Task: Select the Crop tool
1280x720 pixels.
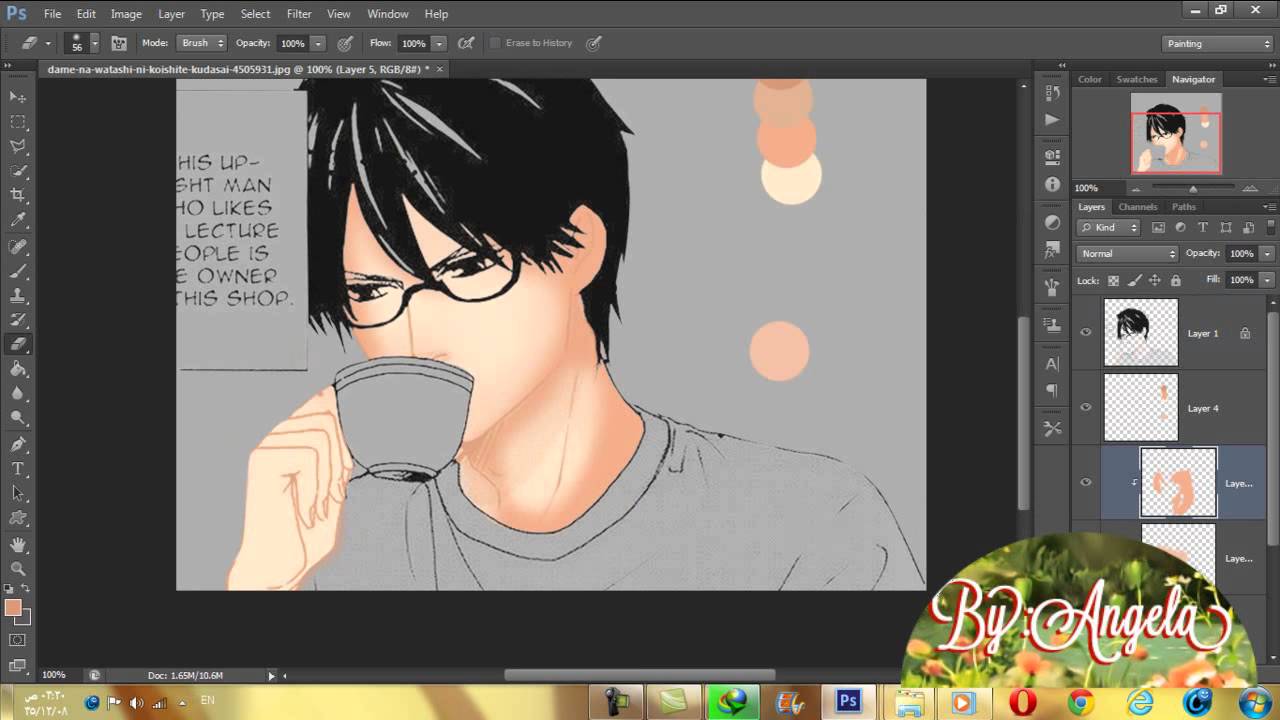Action: 18,196
